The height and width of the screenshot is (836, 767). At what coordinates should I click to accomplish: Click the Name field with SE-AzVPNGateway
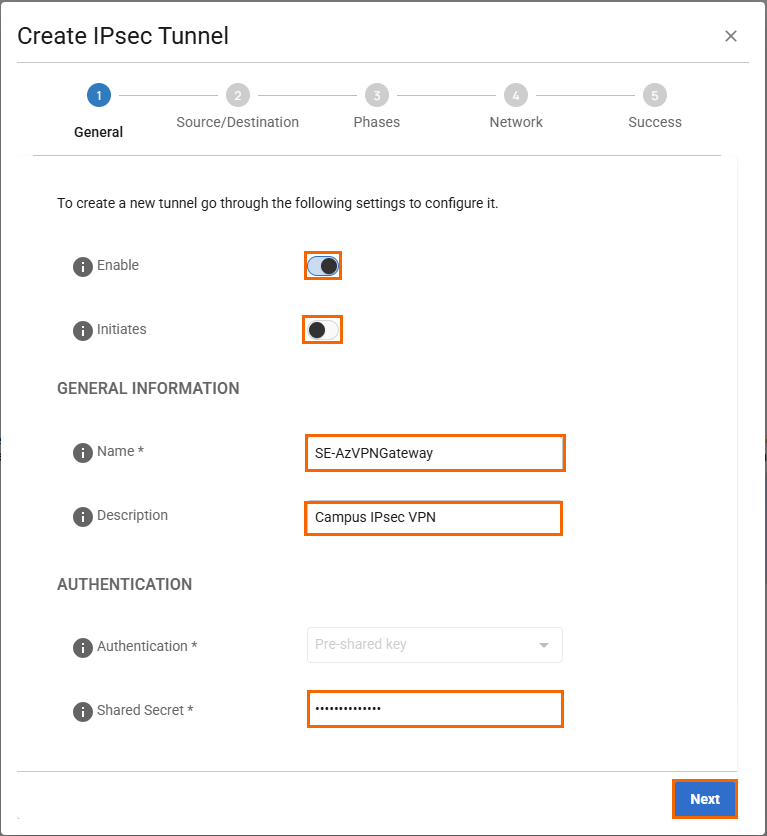[434, 453]
